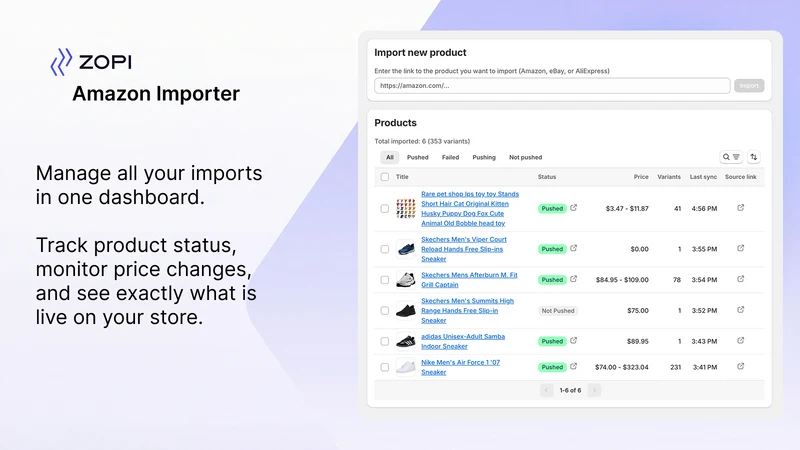
Task: Check the Nike Air Force 1 row
Action: click(385, 367)
